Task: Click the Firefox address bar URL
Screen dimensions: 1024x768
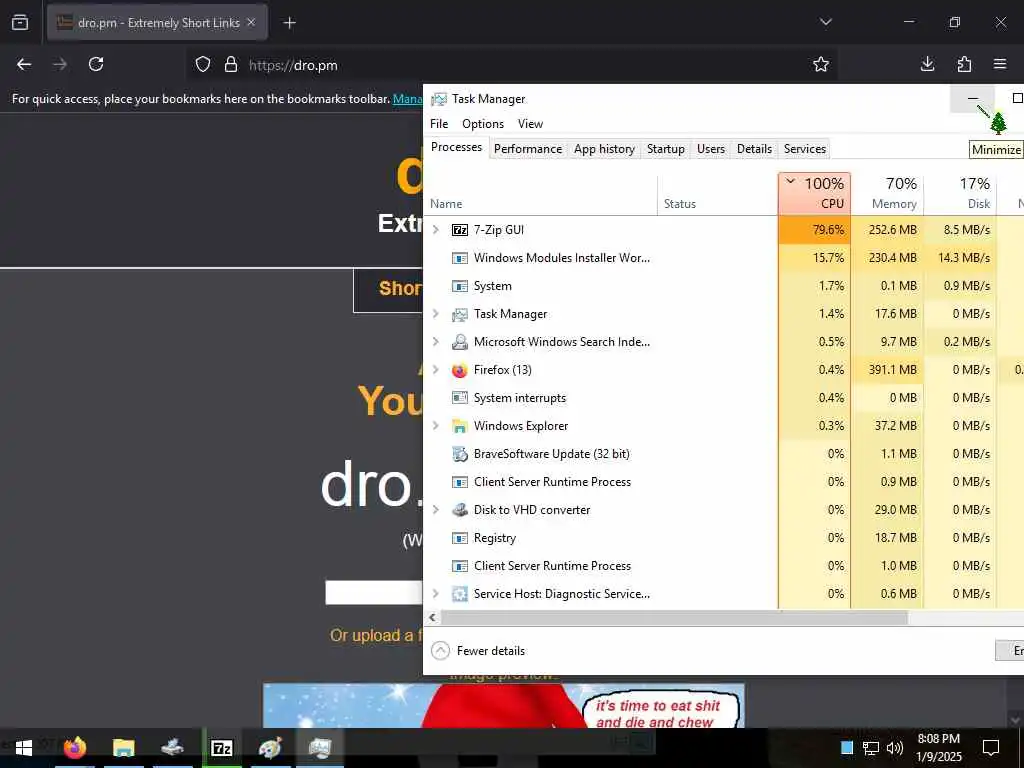Action: pyautogui.click(x=293, y=65)
